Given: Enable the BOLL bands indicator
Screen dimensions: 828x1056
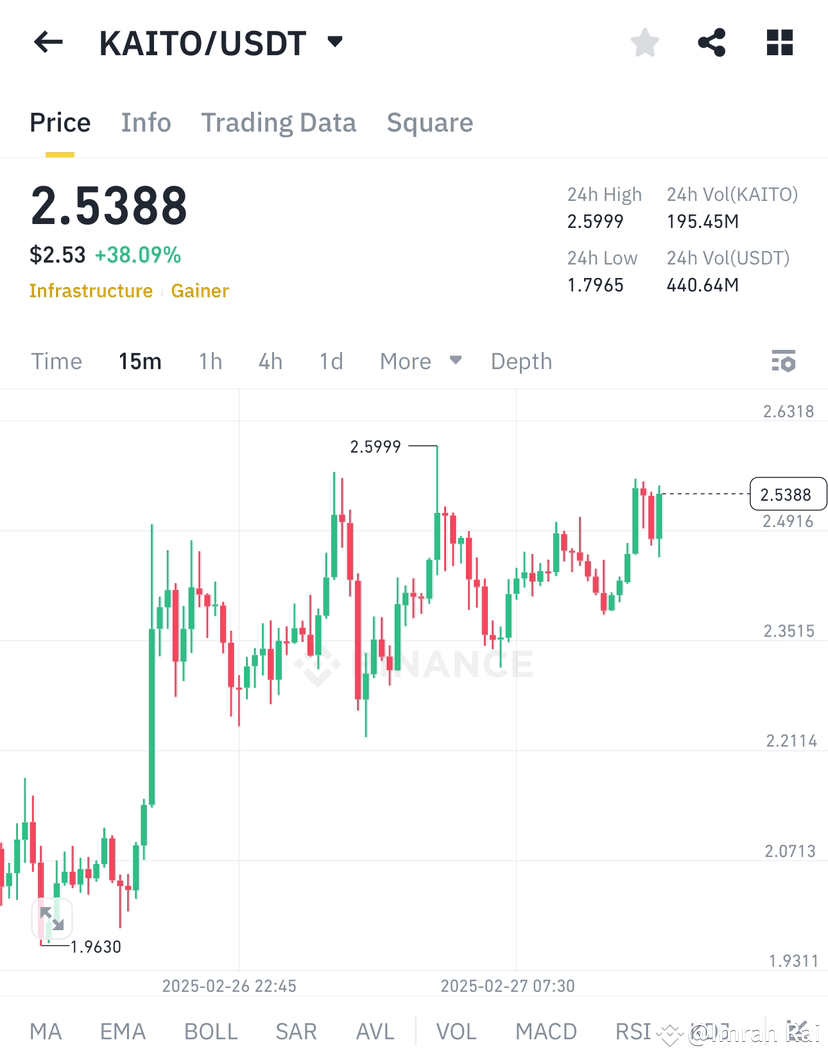Looking at the screenshot, I should (x=210, y=1031).
